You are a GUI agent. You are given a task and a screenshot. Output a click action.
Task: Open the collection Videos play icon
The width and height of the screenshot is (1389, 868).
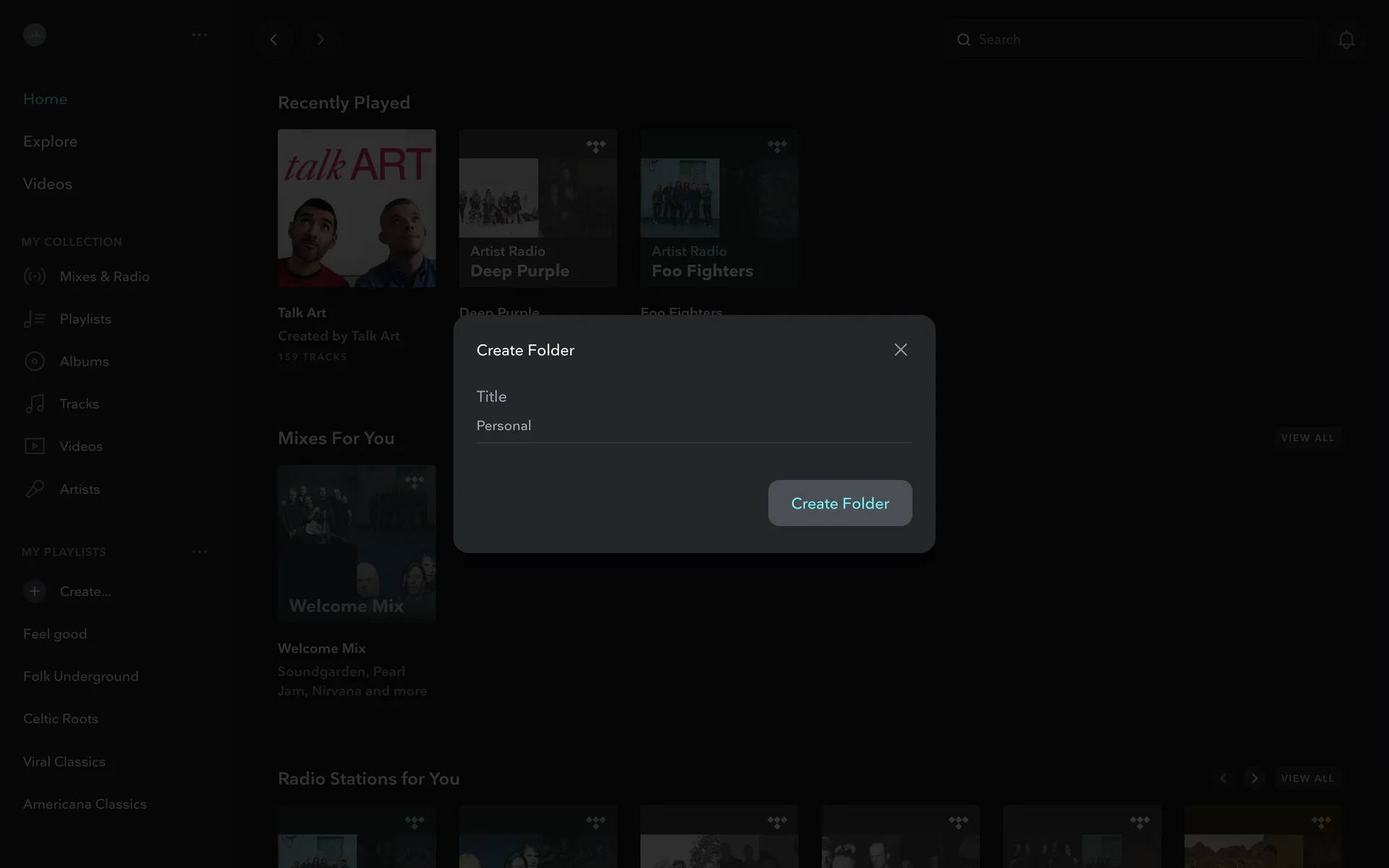click(35, 446)
